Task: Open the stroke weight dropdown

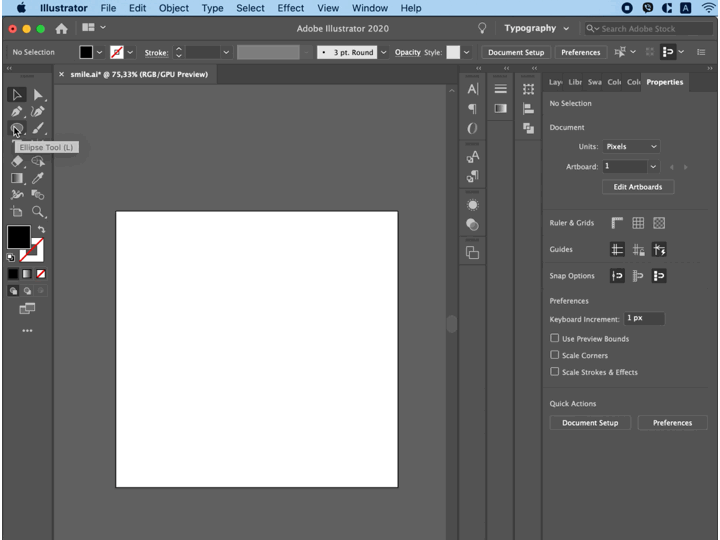Action: click(x=226, y=52)
